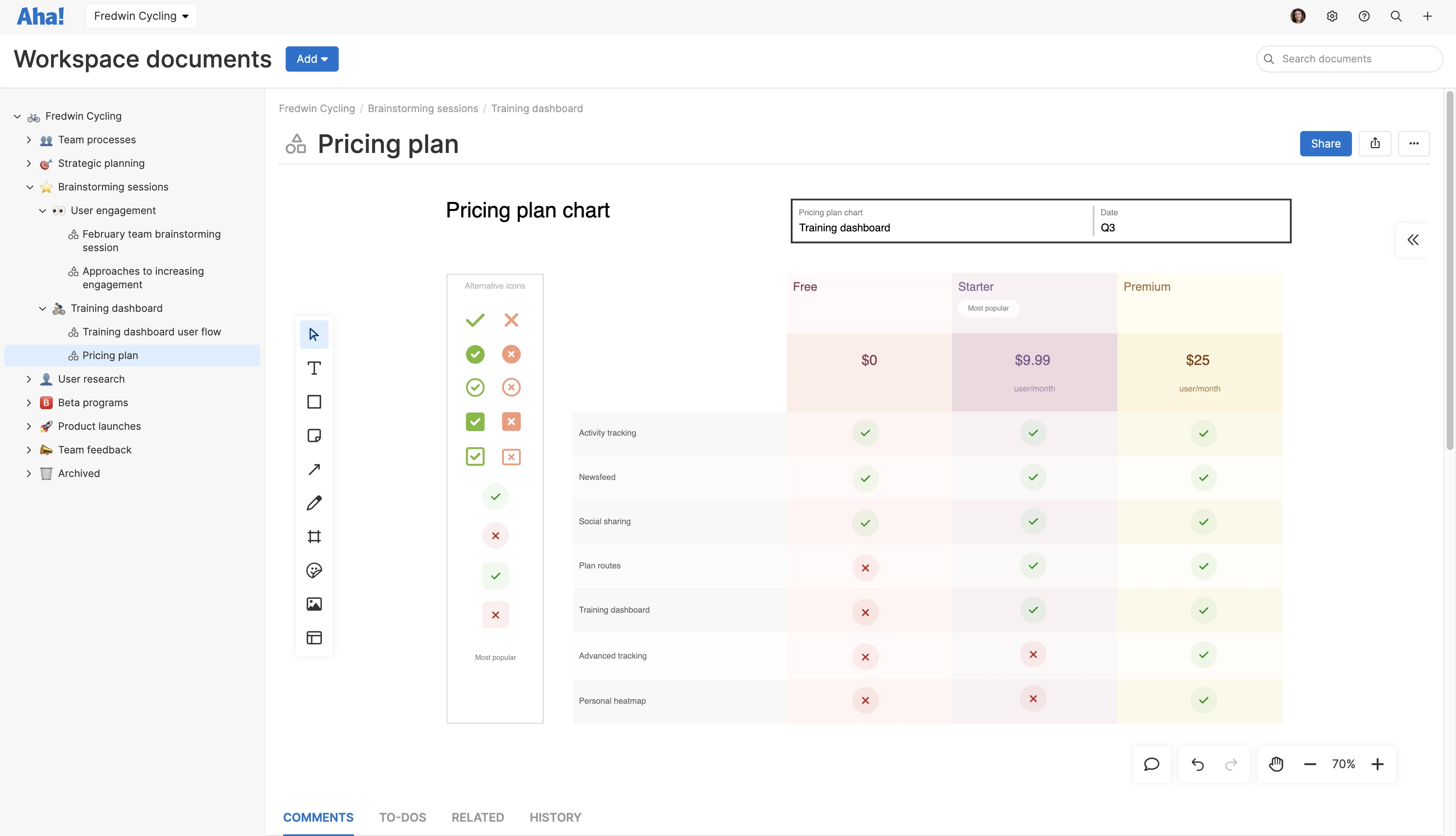Pick the pencil drawing tool

click(x=314, y=503)
